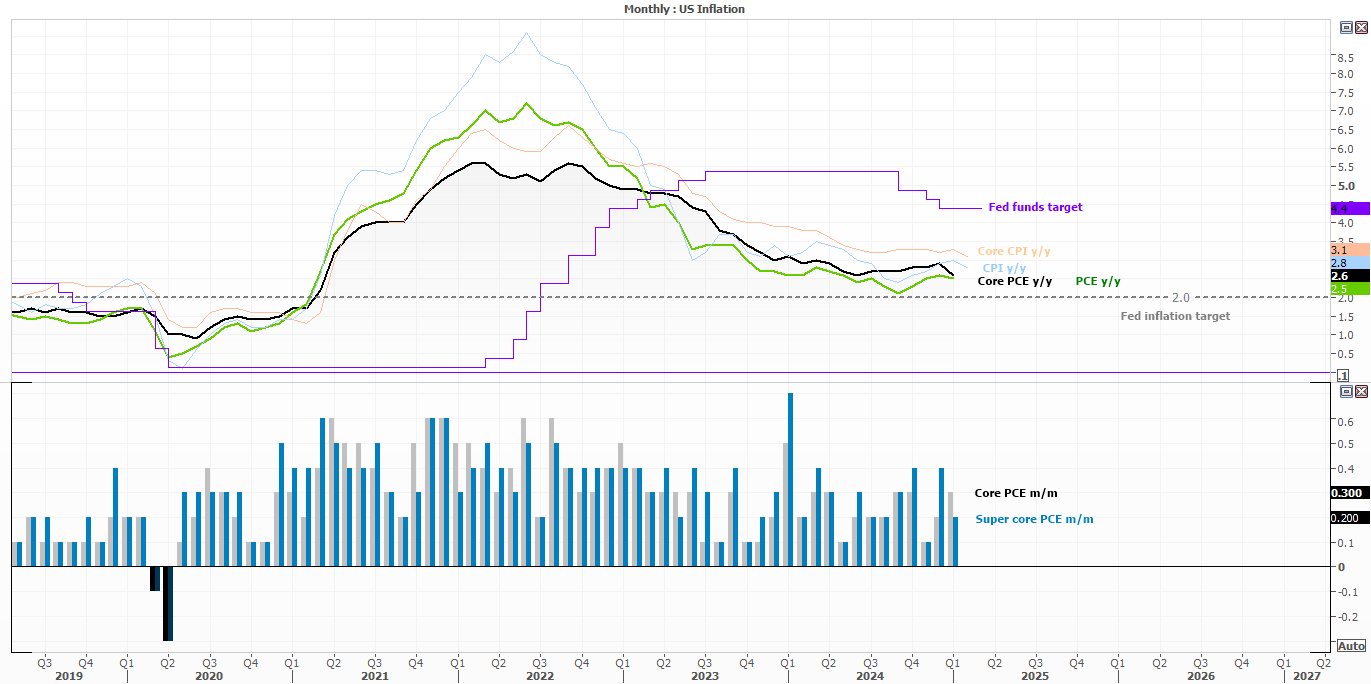Close the upper inflation chart pane
1371x684 pixels.
pyautogui.click(x=1361, y=28)
